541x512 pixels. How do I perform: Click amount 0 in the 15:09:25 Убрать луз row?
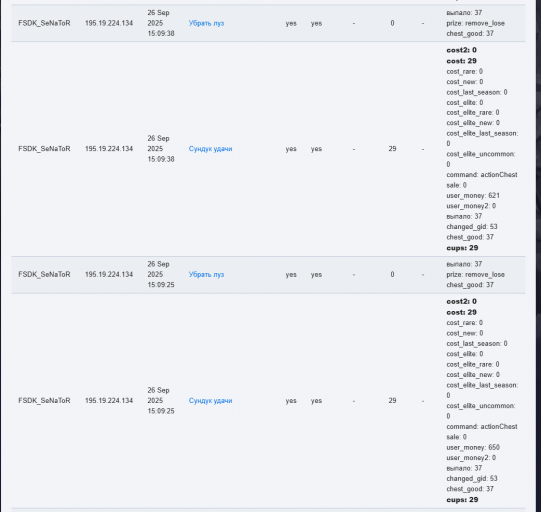click(x=392, y=274)
